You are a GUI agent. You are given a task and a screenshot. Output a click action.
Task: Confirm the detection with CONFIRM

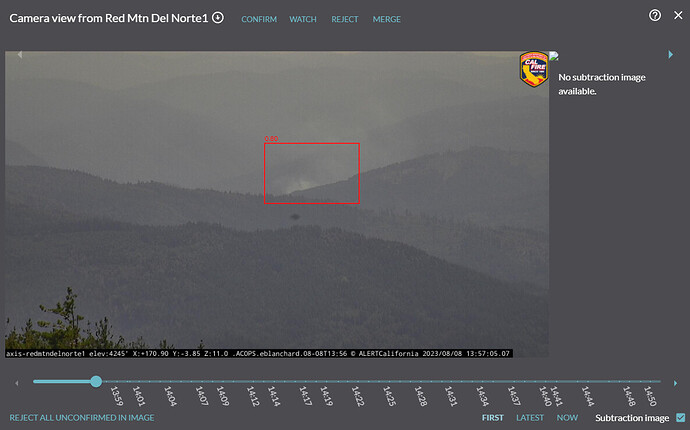259,19
